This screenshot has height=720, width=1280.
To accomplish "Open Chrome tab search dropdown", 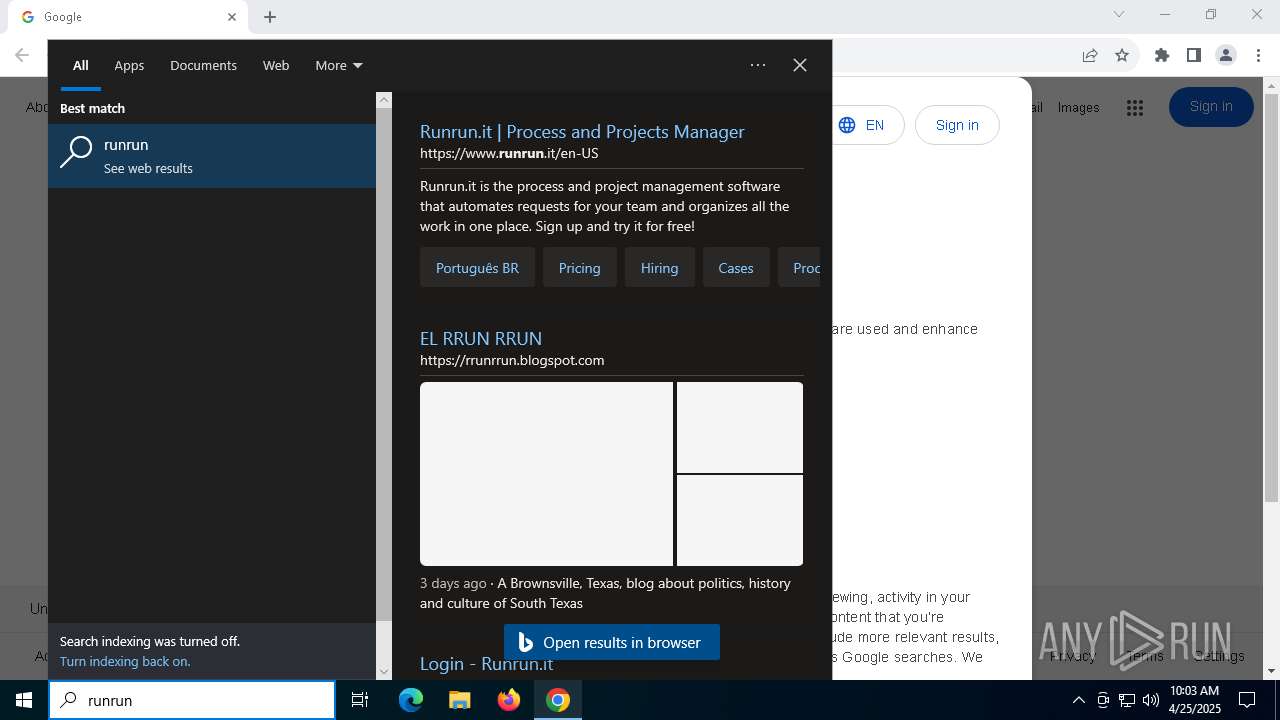I will pos(1119,15).
